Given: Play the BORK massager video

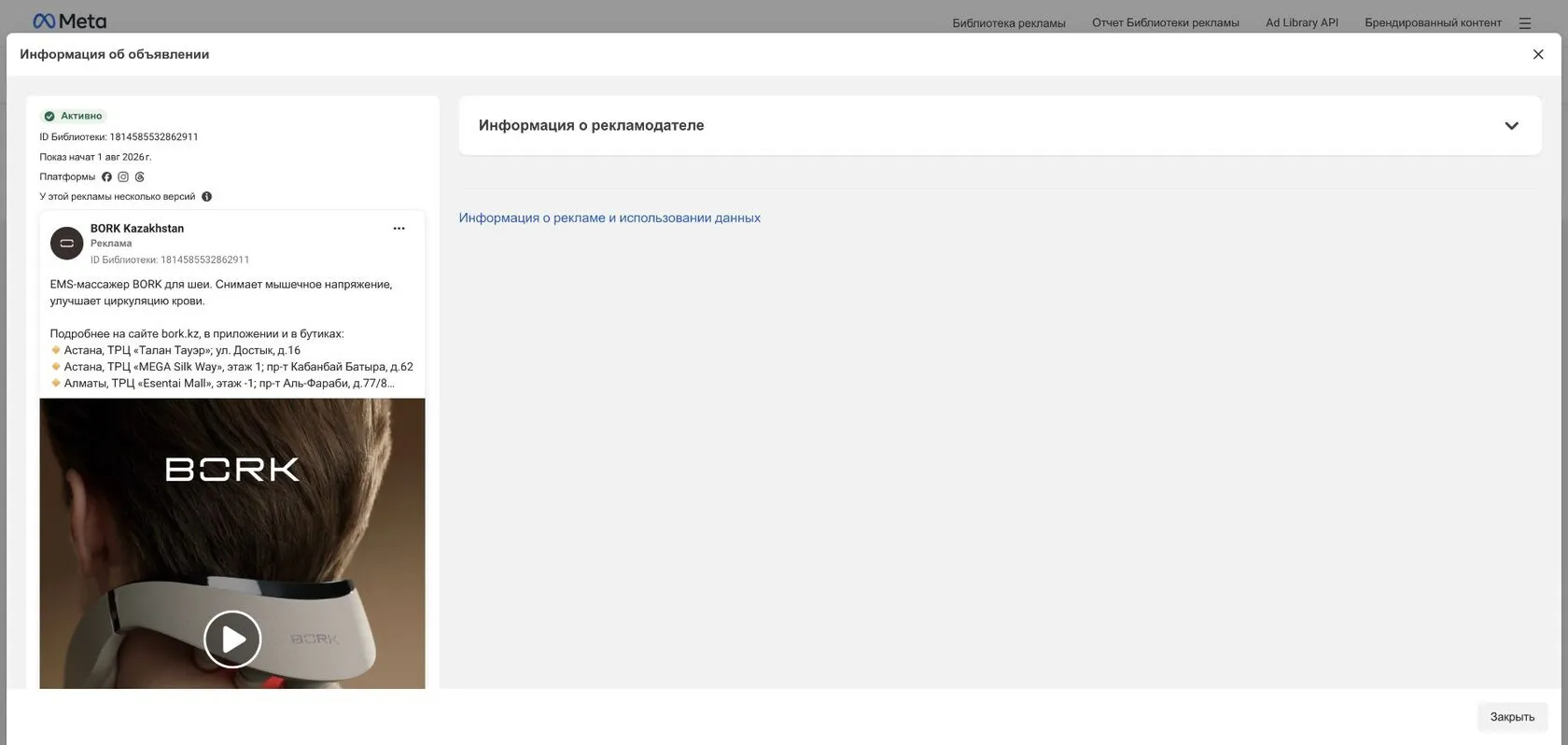Looking at the screenshot, I should [x=232, y=640].
